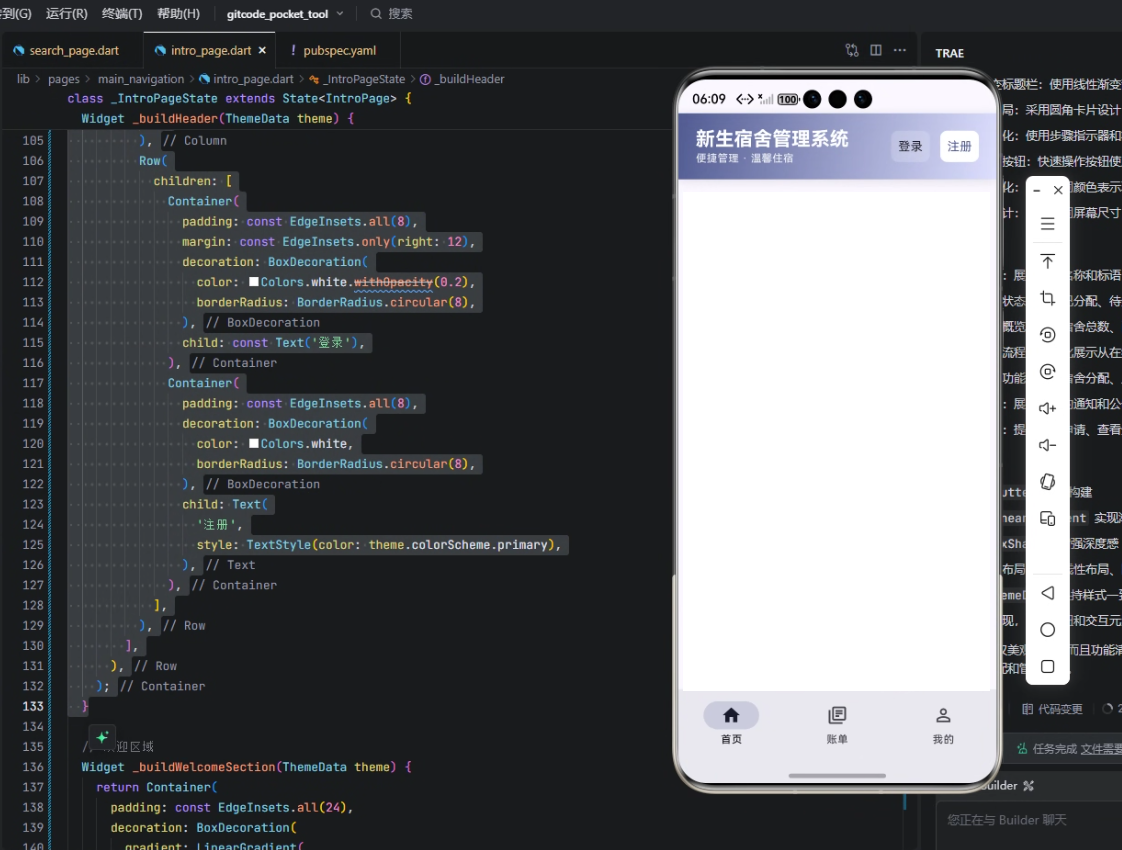Image resolution: width=1122 pixels, height=850 pixels.
Task: Click the AI sparkle icon near line 135
Action: pos(102,737)
